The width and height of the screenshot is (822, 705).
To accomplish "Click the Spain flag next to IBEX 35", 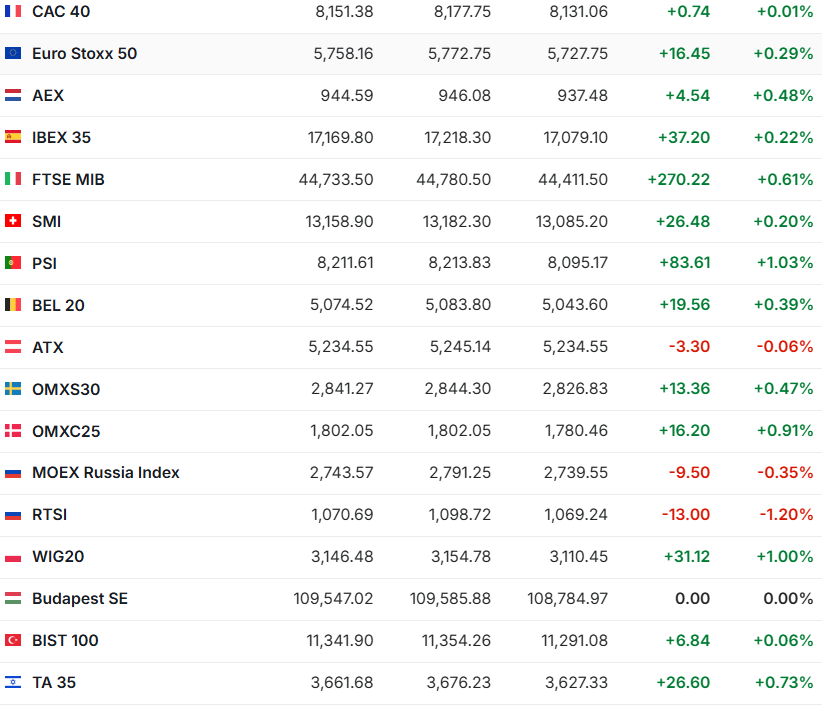I will coord(13,137).
